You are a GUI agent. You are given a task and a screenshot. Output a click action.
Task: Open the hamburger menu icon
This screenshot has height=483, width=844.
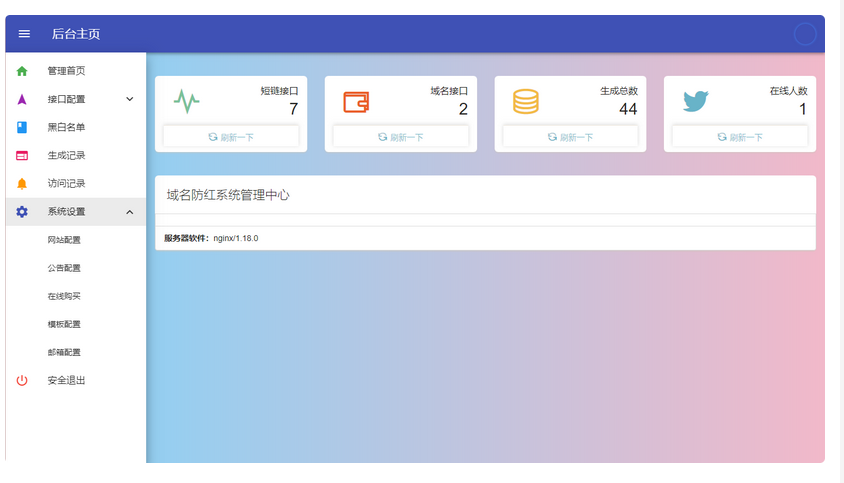tap(24, 34)
